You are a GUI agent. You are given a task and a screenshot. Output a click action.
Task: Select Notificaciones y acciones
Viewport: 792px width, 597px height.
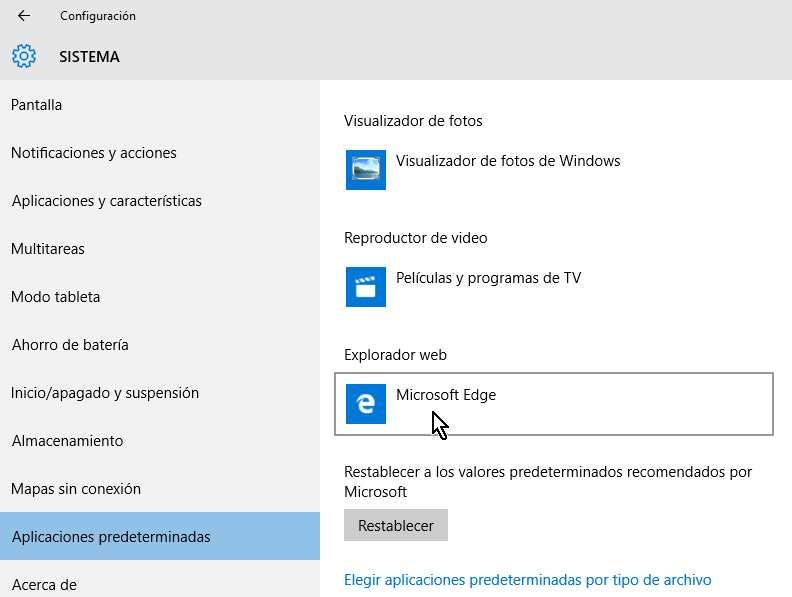pyautogui.click(x=160, y=153)
